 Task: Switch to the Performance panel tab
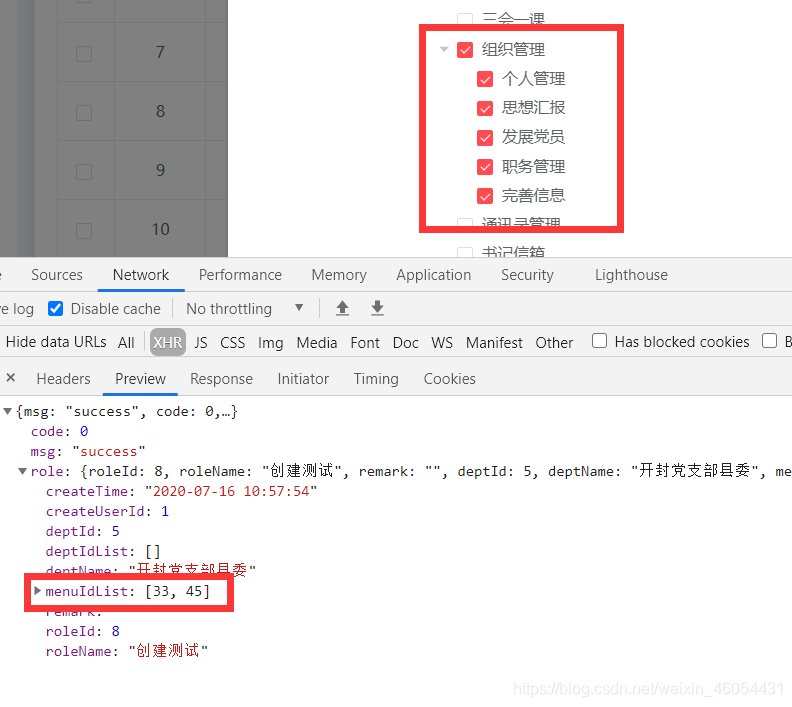pyautogui.click(x=240, y=275)
